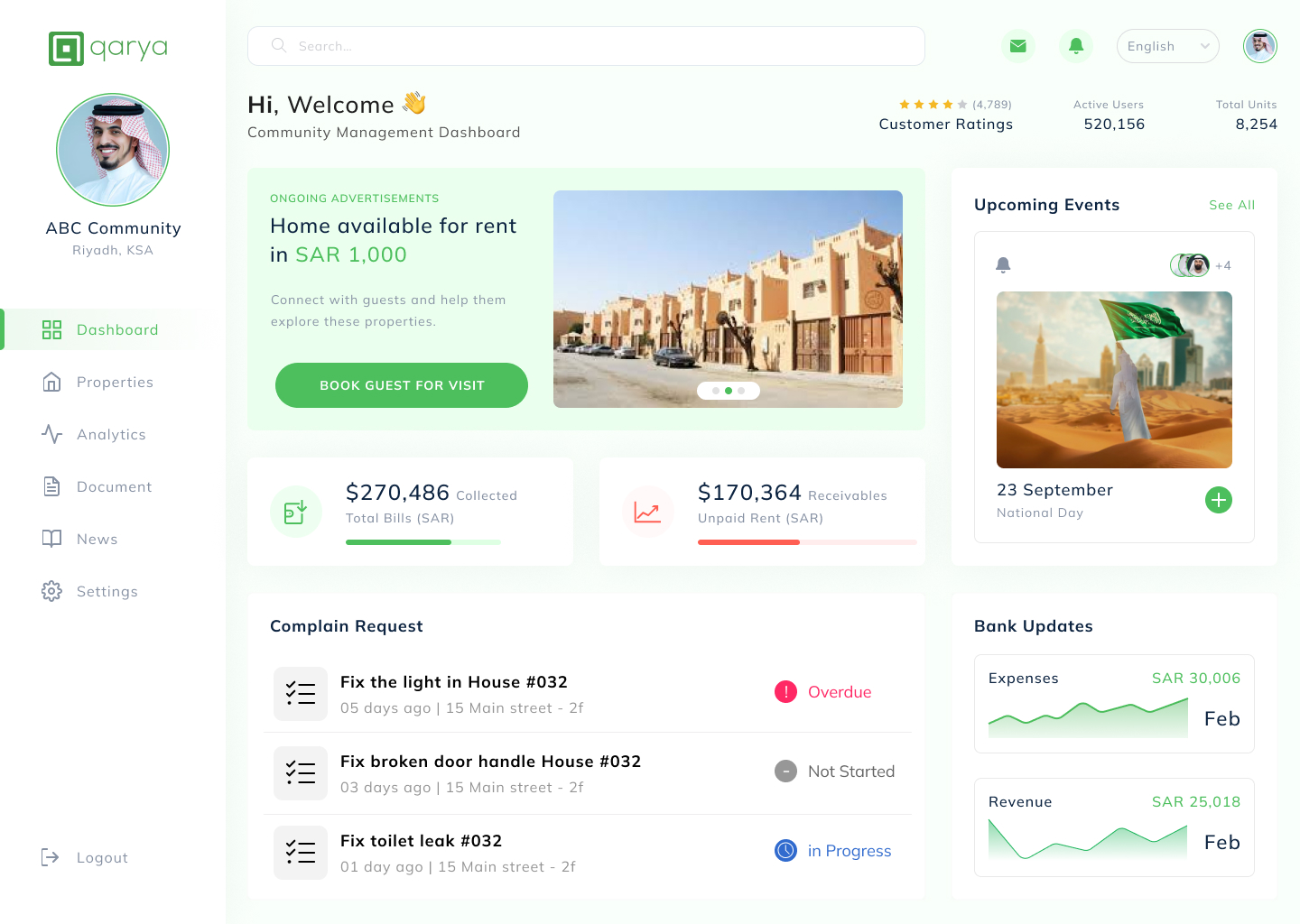The image size is (1300, 924).
Task: Click the Not Started status label
Action: (851, 772)
